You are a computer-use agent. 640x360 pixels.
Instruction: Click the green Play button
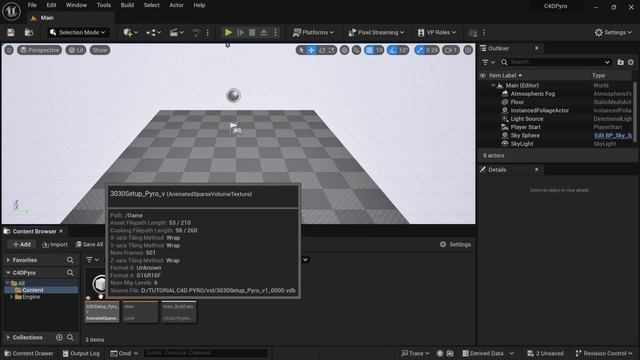pyautogui.click(x=228, y=32)
